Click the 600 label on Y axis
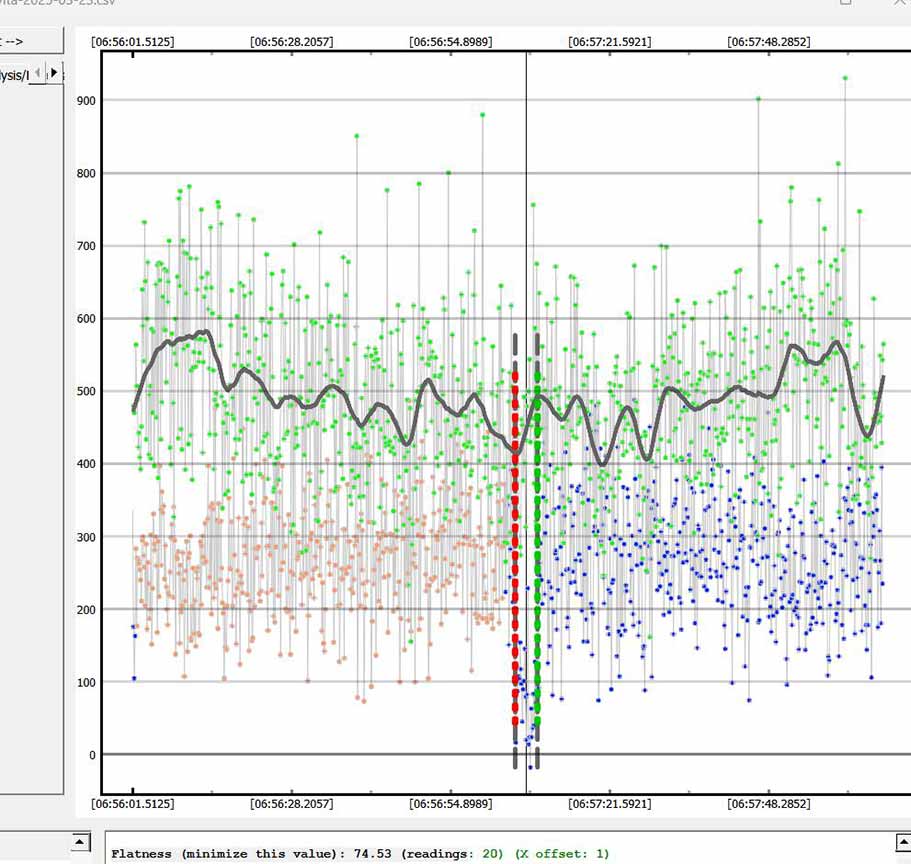The image size is (911, 864). point(86,318)
